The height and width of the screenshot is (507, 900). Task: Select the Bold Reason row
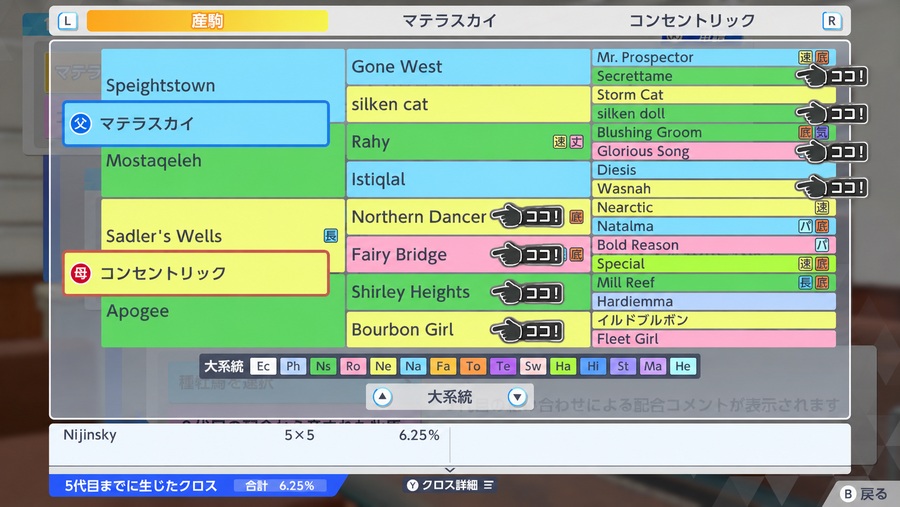tap(713, 245)
